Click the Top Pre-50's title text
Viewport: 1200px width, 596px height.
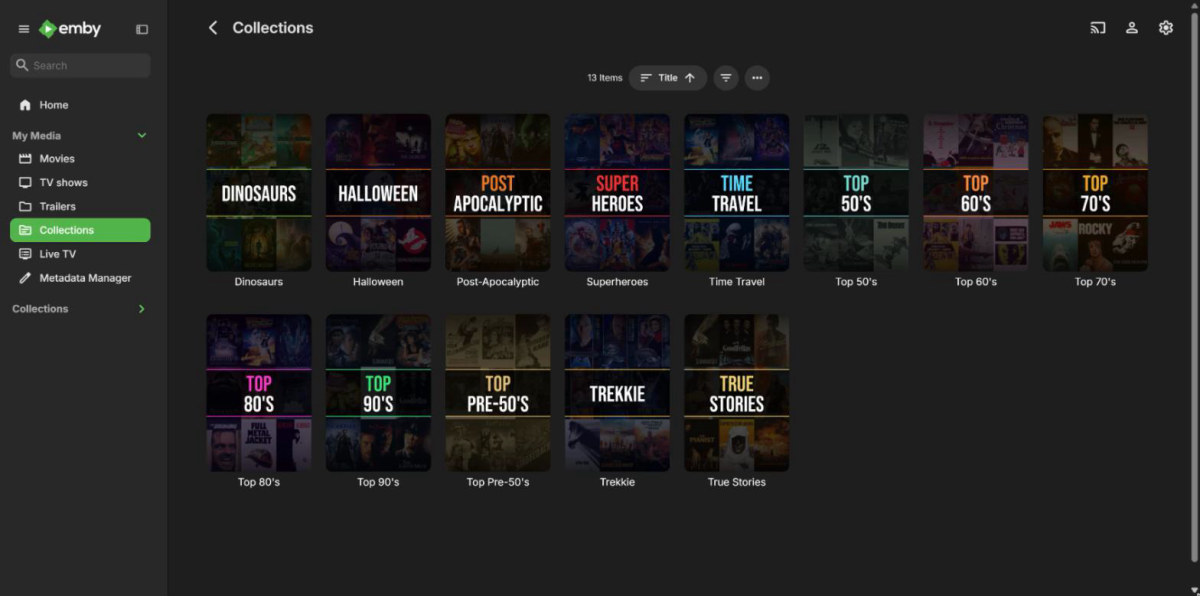tap(498, 482)
